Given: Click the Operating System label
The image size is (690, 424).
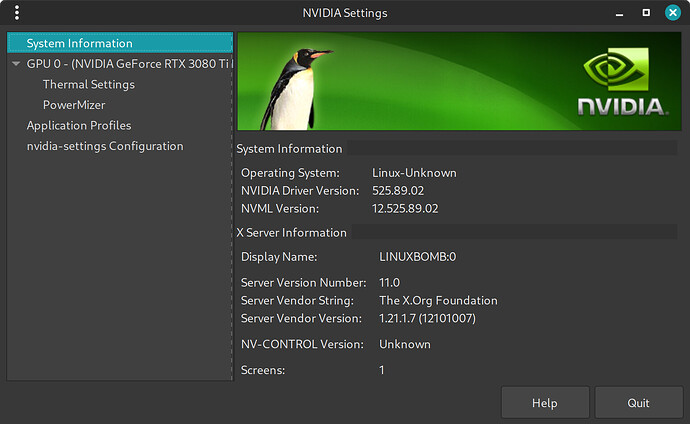Looking at the screenshot, I should coord(290,173).
